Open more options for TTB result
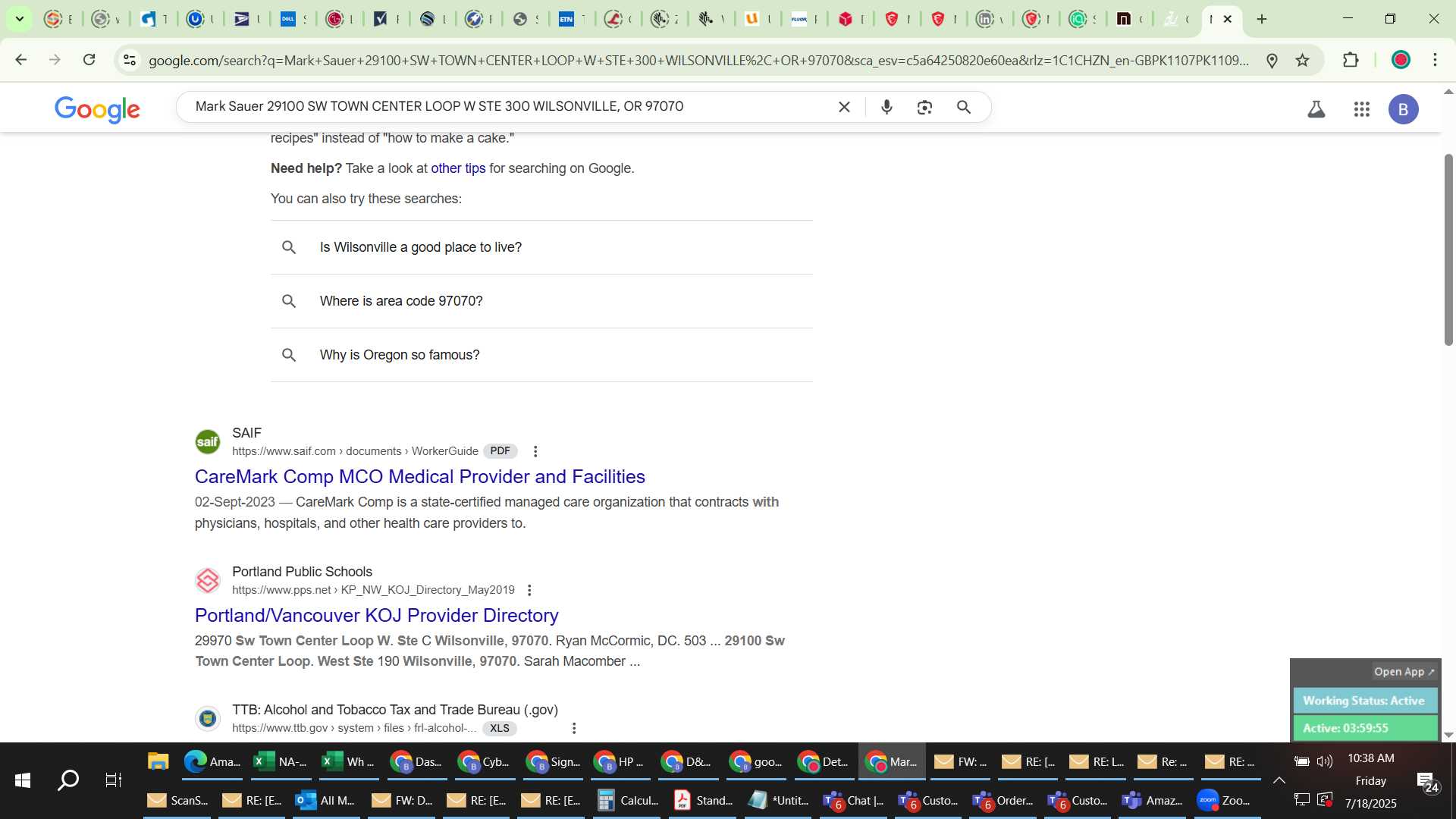 click(x=574, y=728)
